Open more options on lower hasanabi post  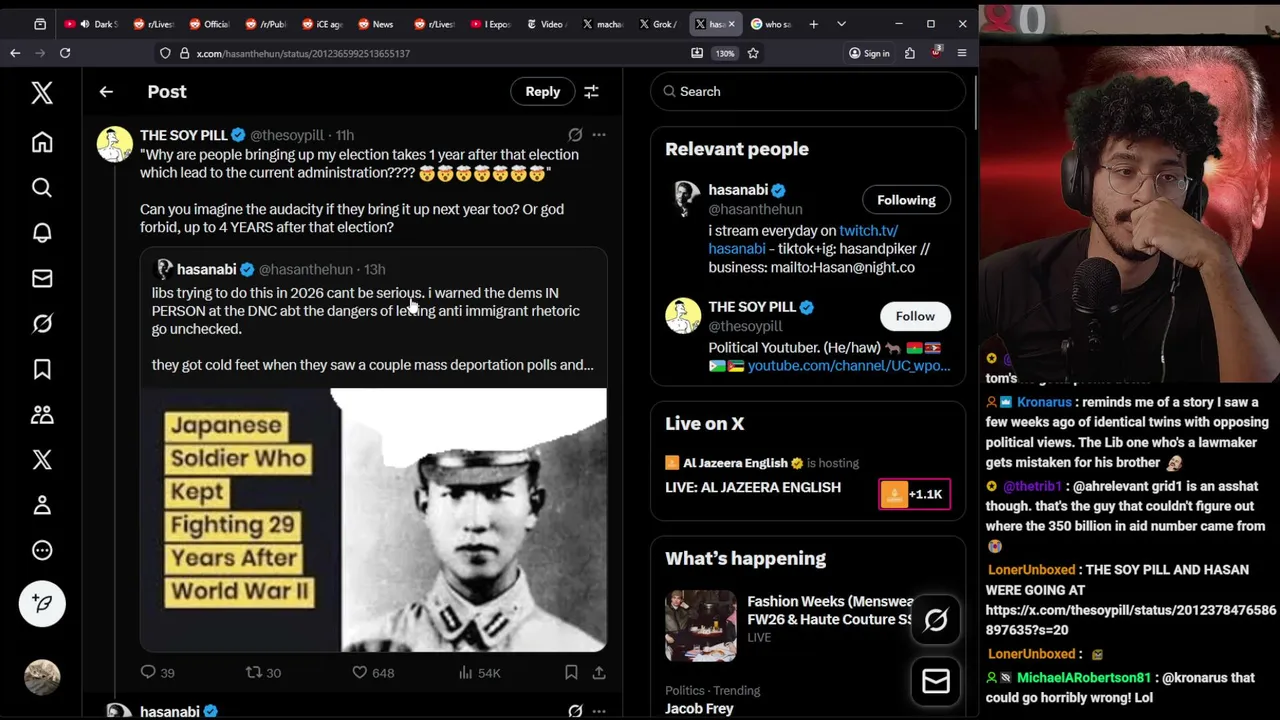click(598, 711)
